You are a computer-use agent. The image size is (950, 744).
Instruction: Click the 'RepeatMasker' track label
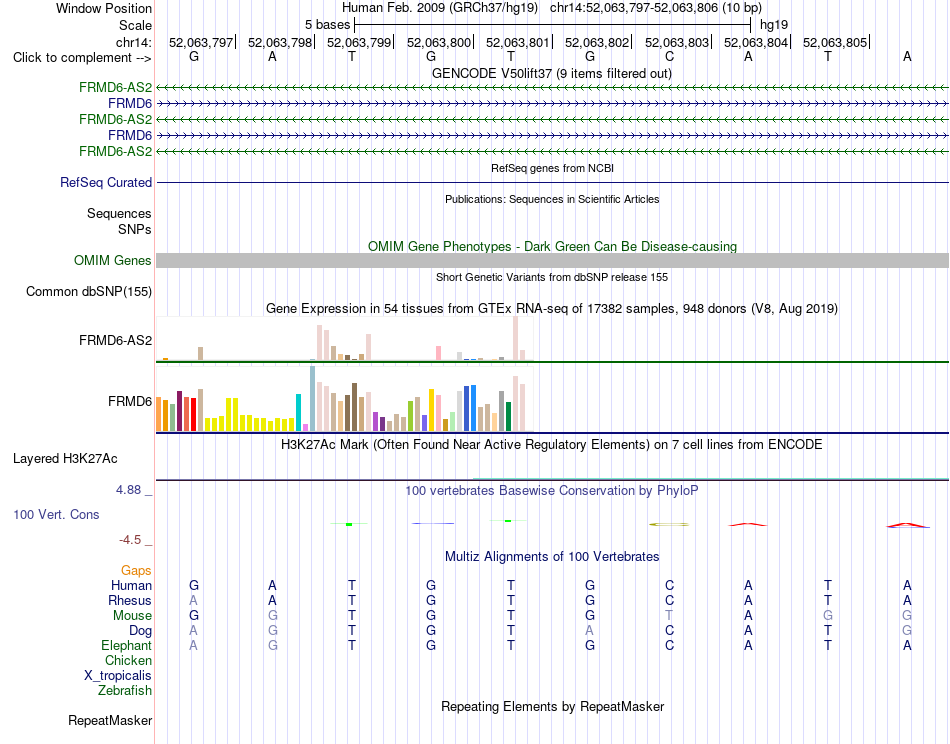tap(110, 721)
